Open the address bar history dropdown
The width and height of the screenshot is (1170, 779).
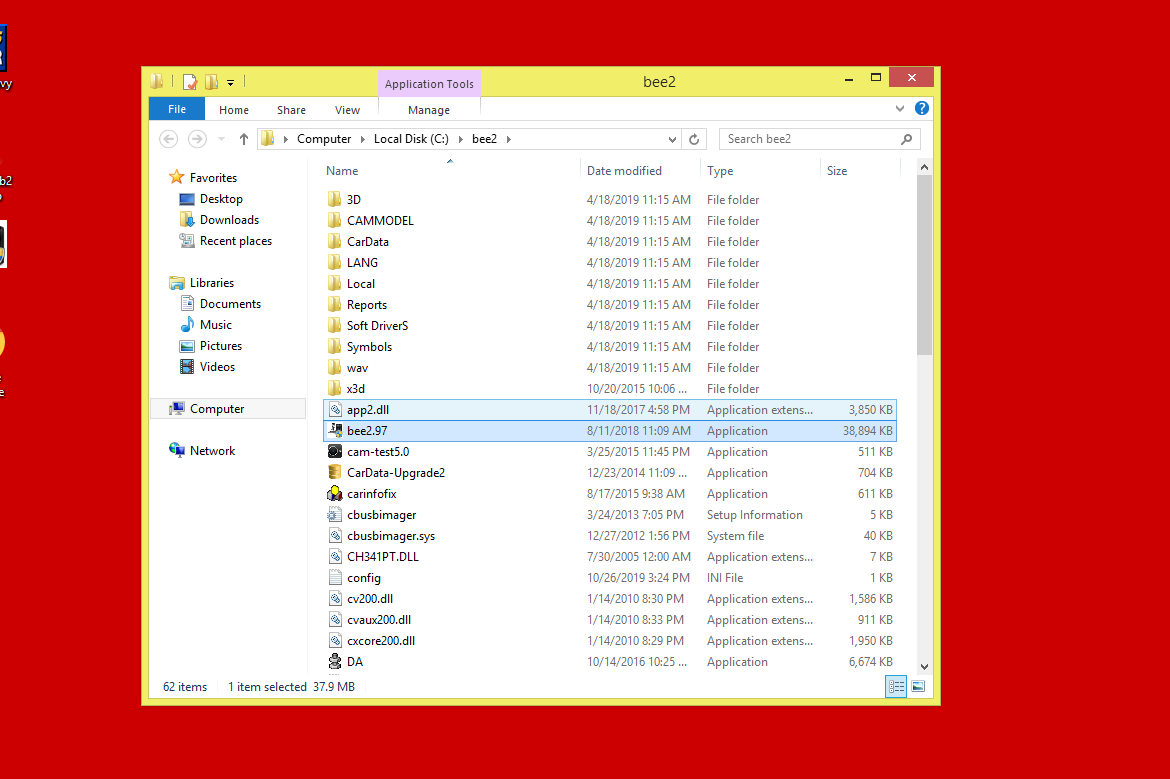[x=672, y=139]
